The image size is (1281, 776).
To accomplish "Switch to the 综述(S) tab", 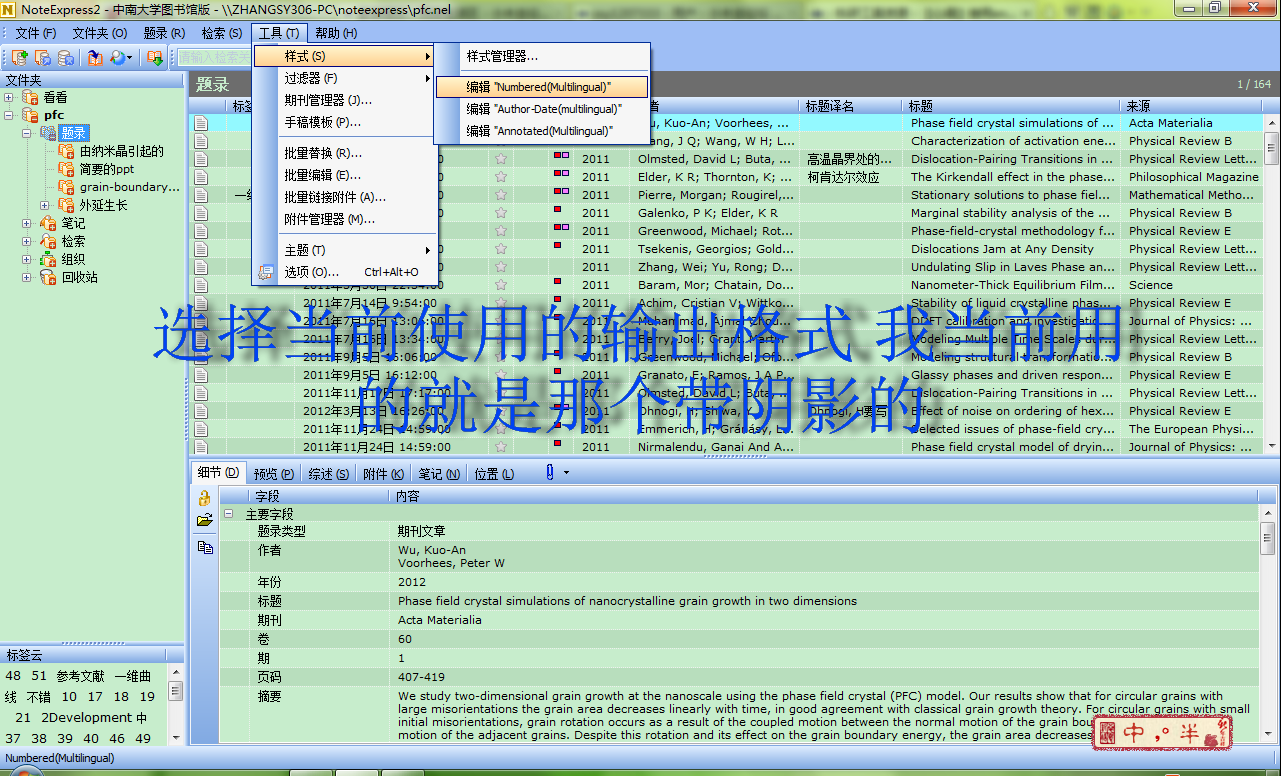I will tap(328, 474).
